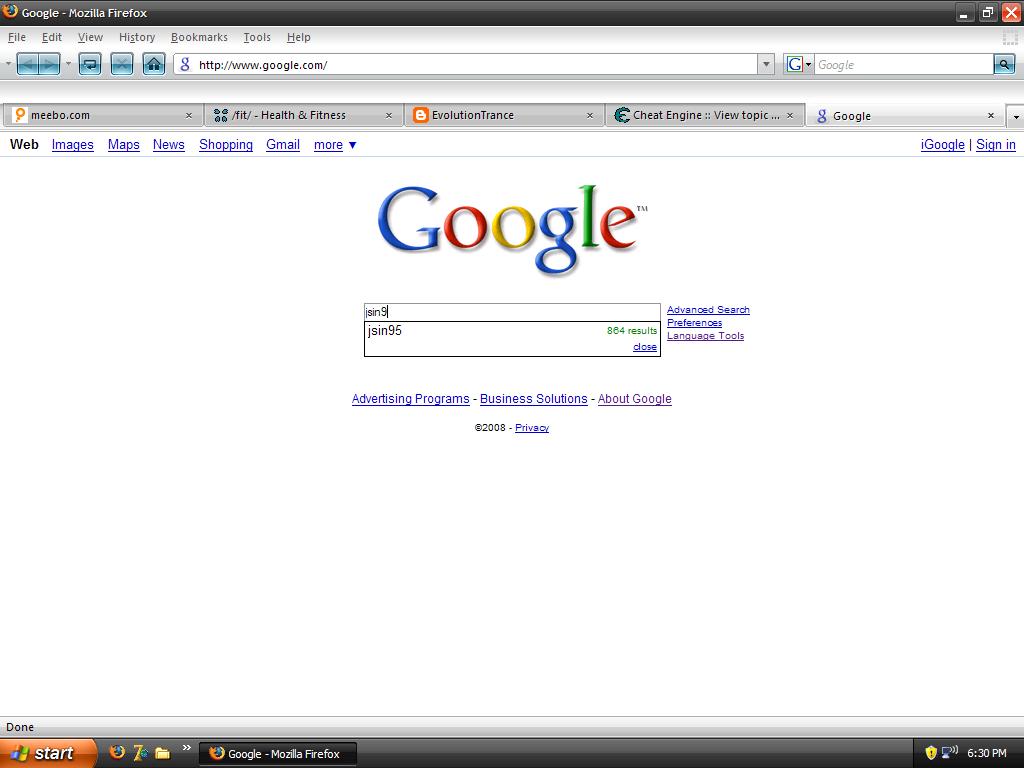
Task: Open the Tools menu
Action: 257,37
